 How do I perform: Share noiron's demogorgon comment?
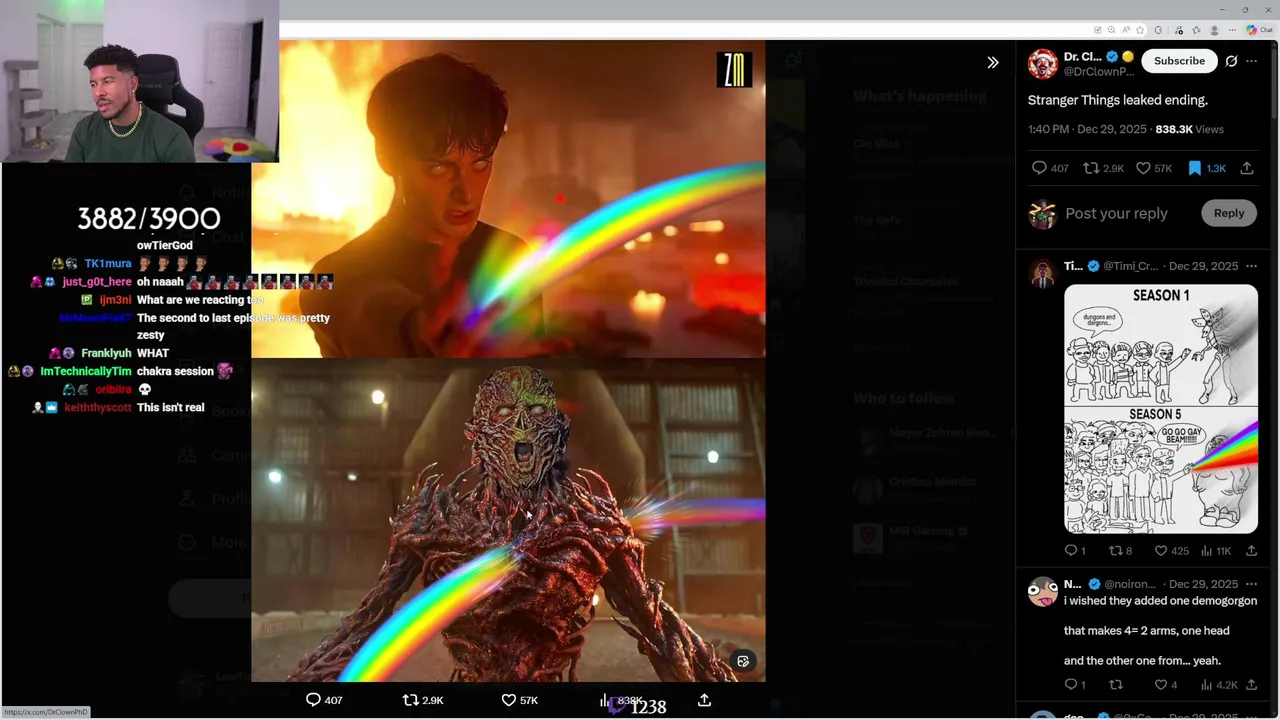click(1251, 685)
